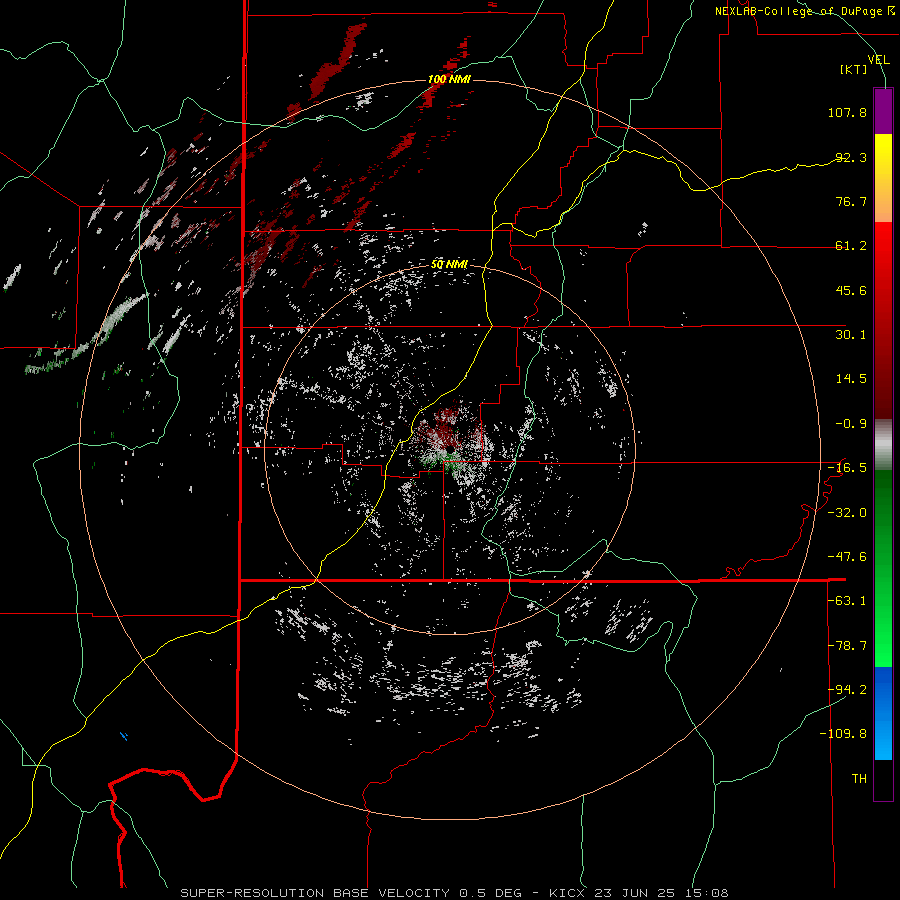900x900 pixels.
Task: Click the blue segment of the velocity color bar
Action: (883, 713)
